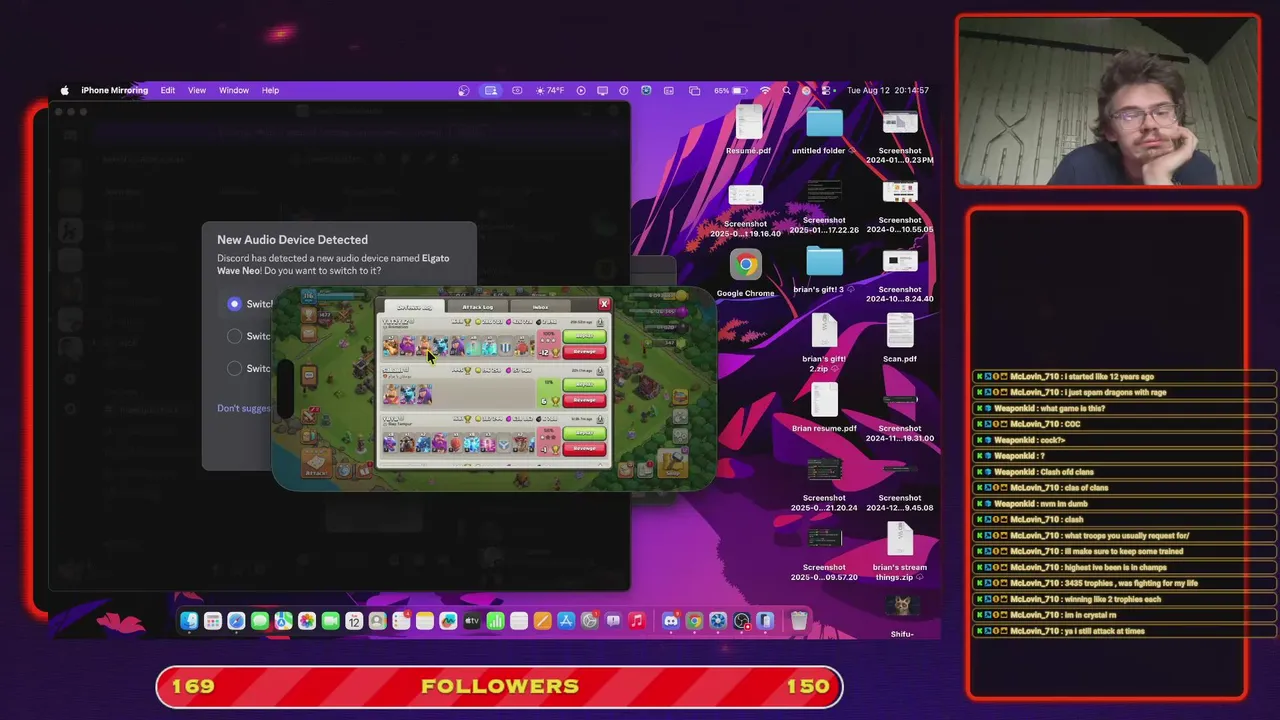
Task: Watch Replay of the 6 trophy defense
Action: [x=584, y=385]
